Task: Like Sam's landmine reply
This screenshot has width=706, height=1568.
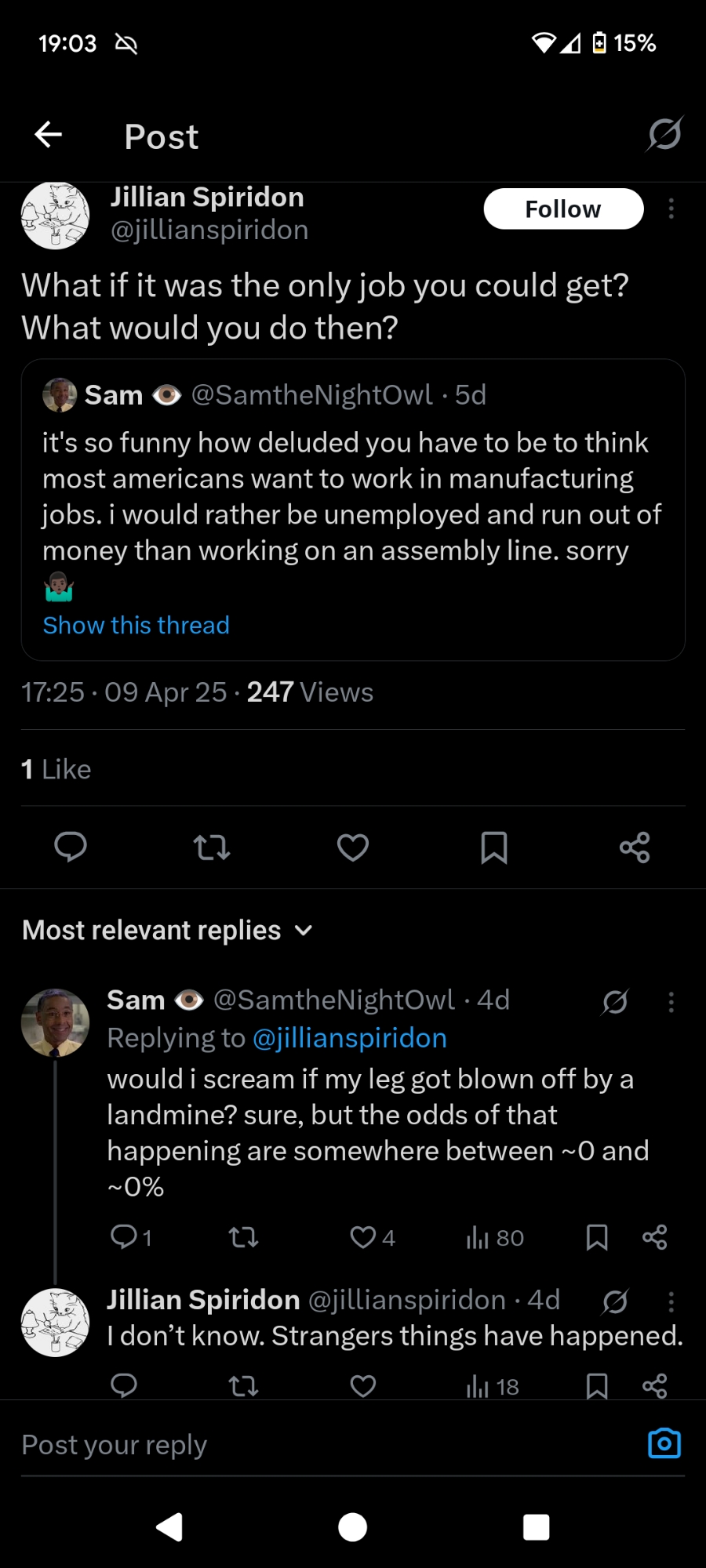Action: 363,1237
